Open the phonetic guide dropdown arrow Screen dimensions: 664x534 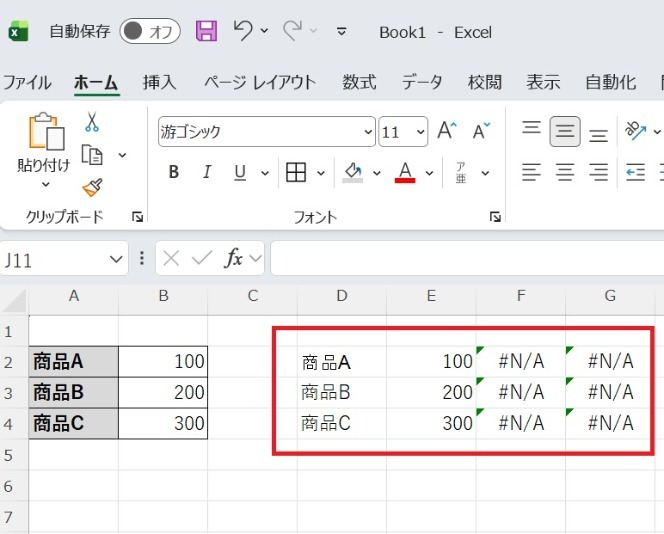pos(485,173)
